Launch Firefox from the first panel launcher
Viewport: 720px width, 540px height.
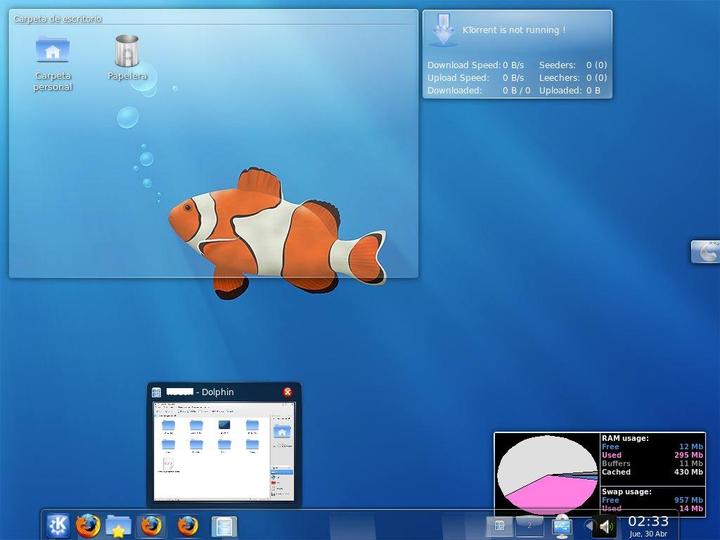coord(88,526)
